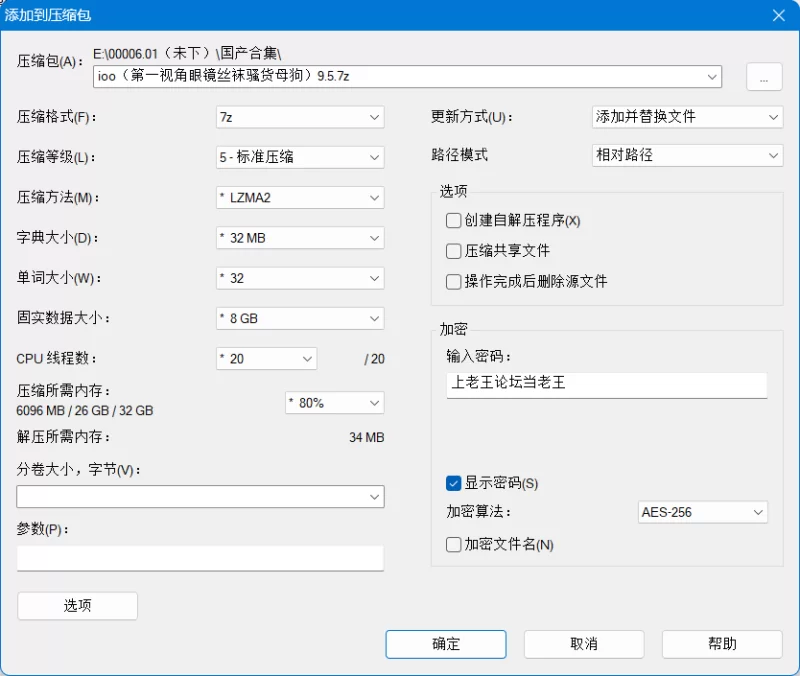
Task: Open the 单词大小 dropdown showing 32
Action: pyautogui.click(x=300, y=278)
